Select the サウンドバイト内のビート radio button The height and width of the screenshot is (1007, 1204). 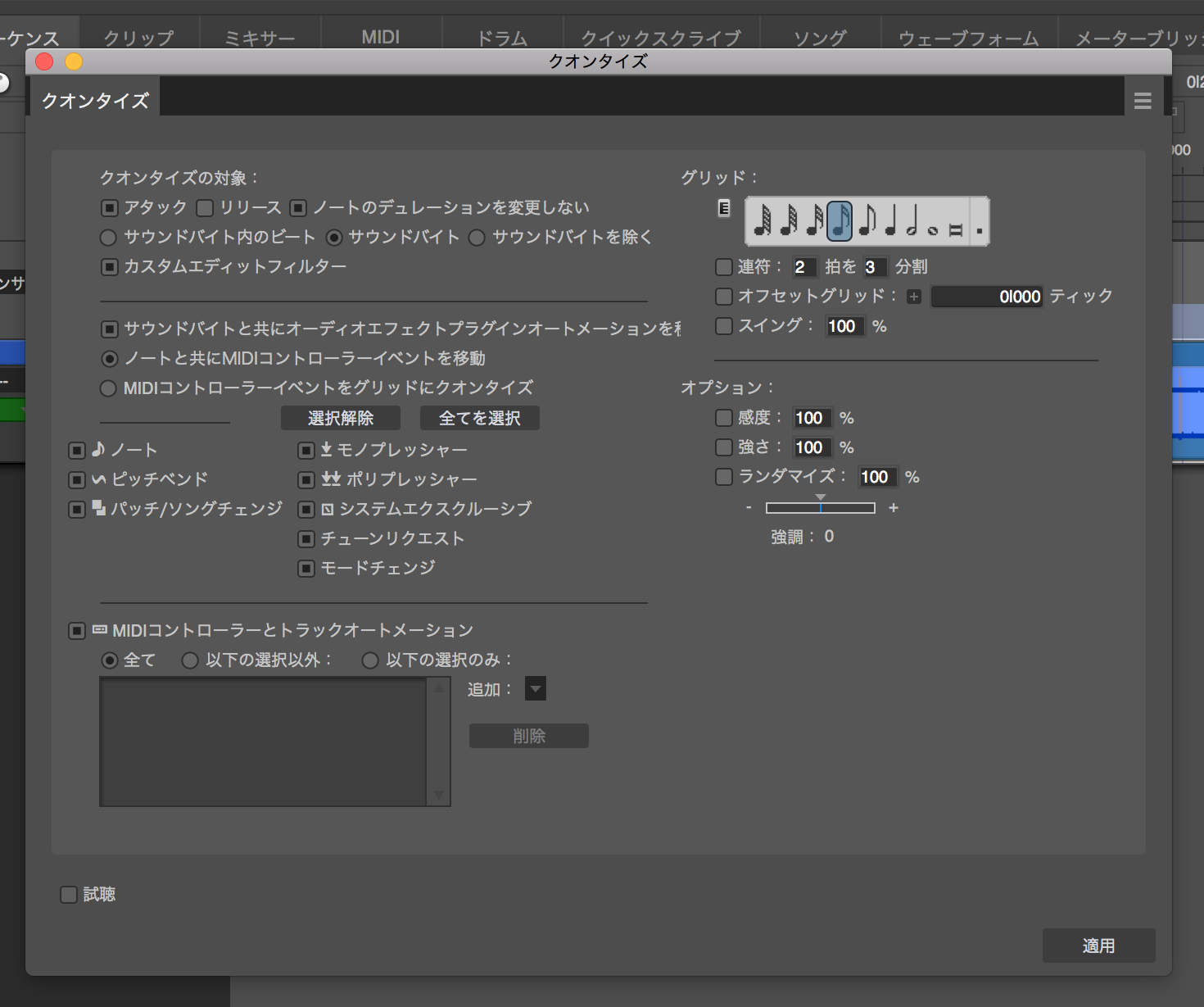(x=108, y=238)
